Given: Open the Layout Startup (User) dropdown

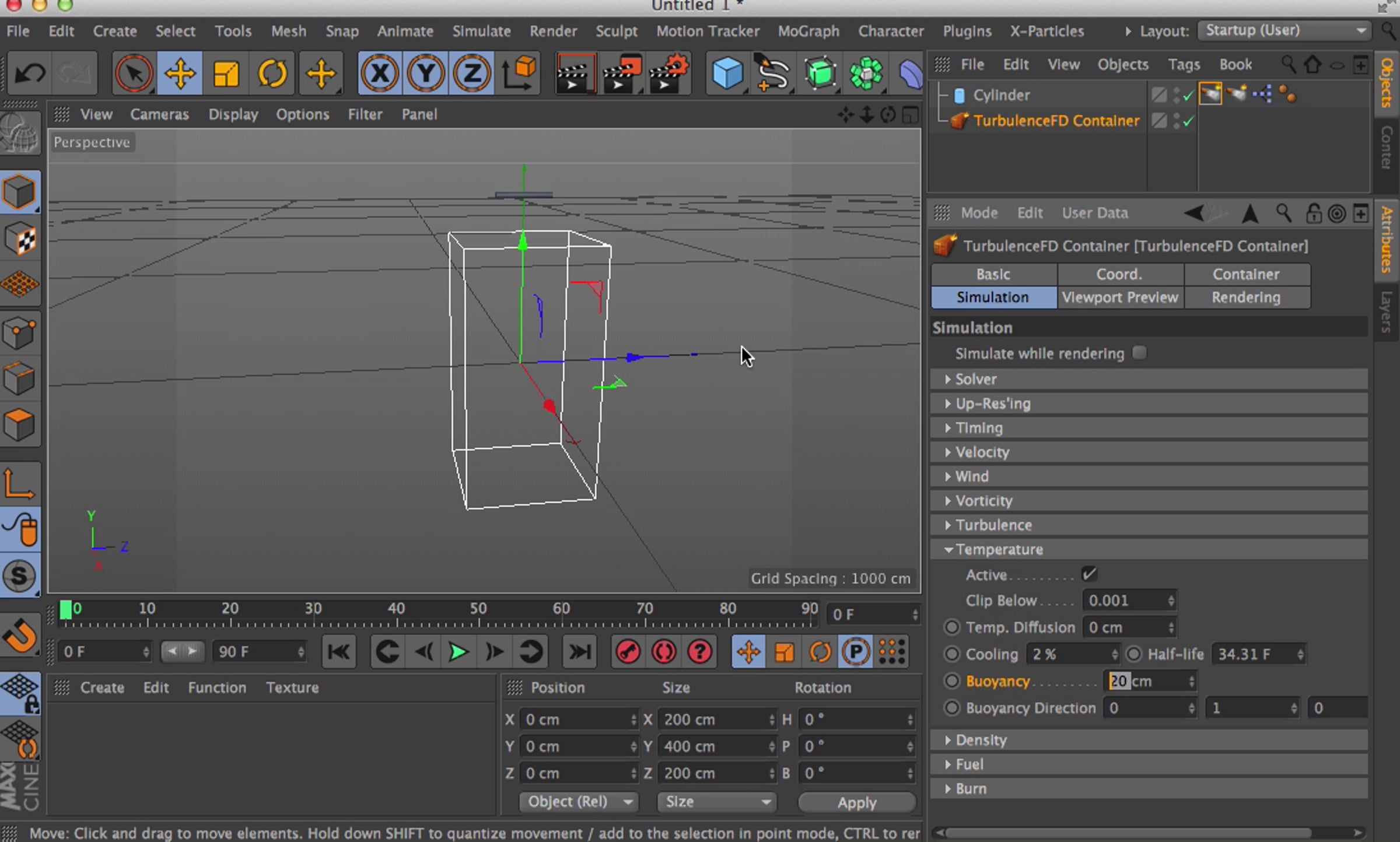Looking at the screenshot, I should pyautogui.click(x=1283, y=30).
